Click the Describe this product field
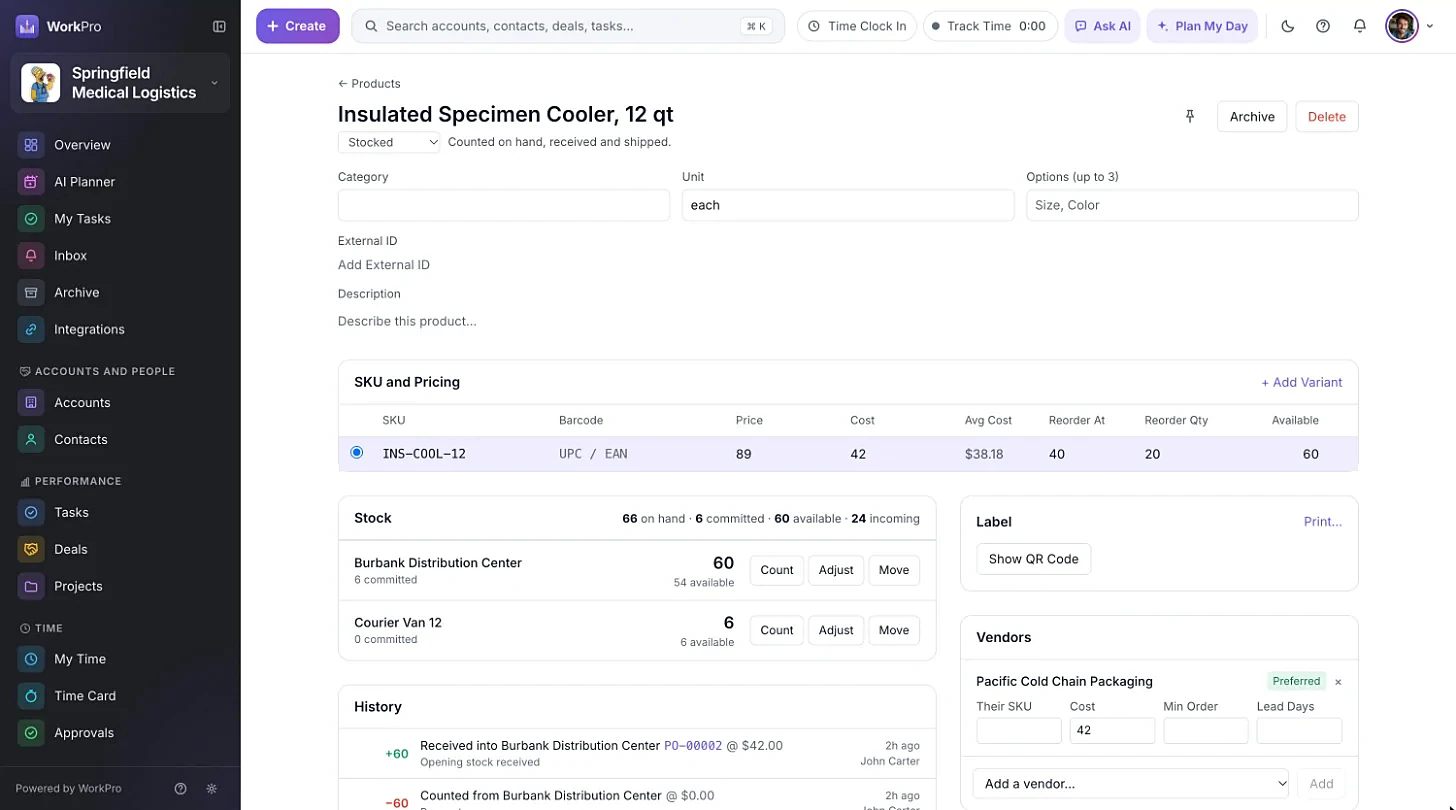1456x810 pixels. (407, 321)
